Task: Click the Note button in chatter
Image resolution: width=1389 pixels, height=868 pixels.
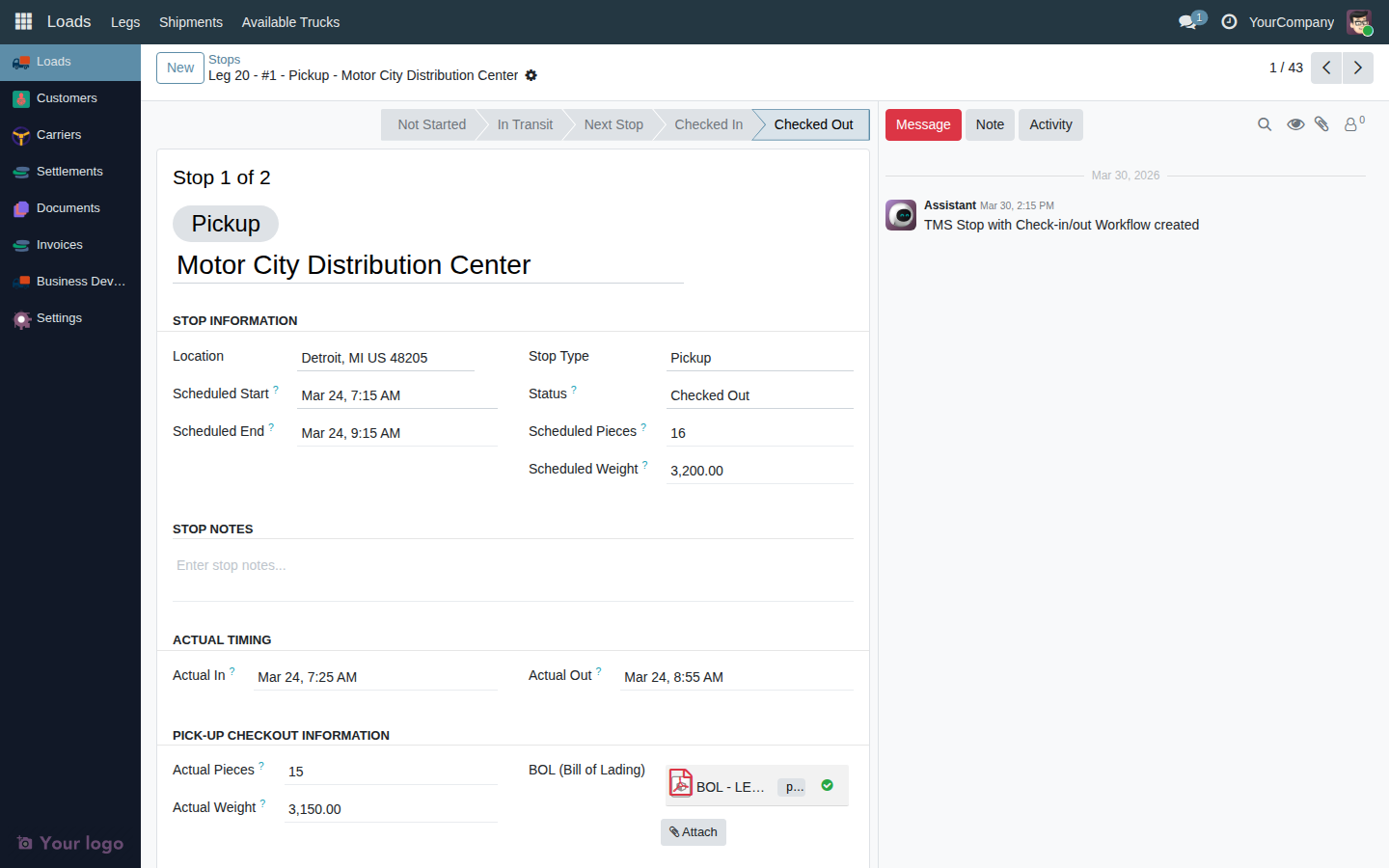Action: pyautogui.click(x=990, y=124)
